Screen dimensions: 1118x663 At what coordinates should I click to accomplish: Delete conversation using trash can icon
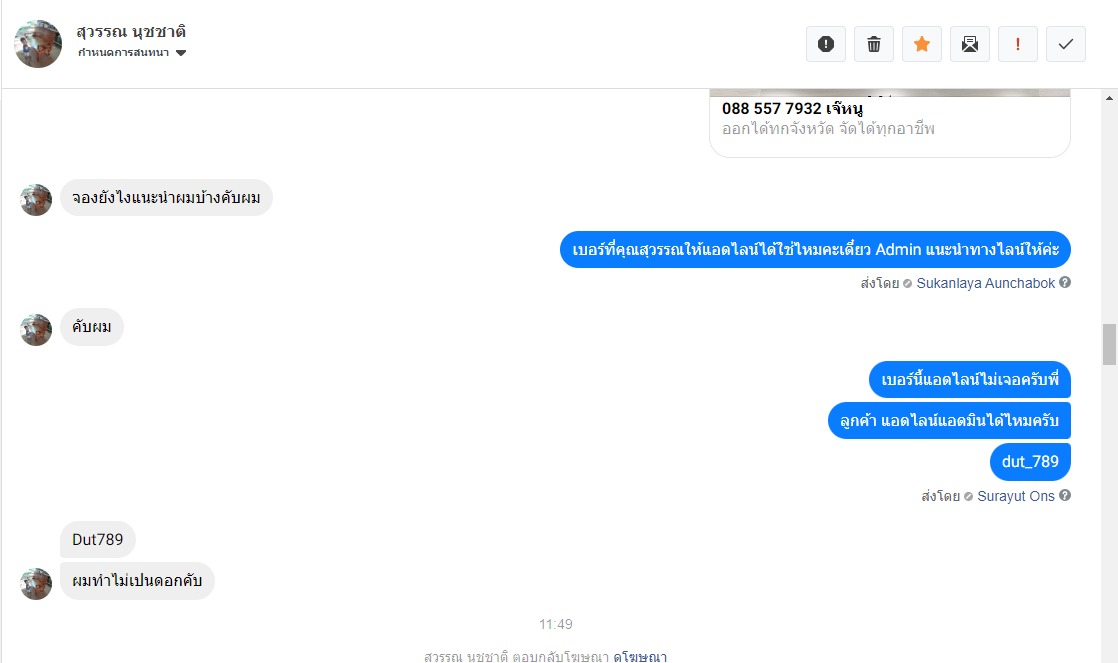coord(873,44)
